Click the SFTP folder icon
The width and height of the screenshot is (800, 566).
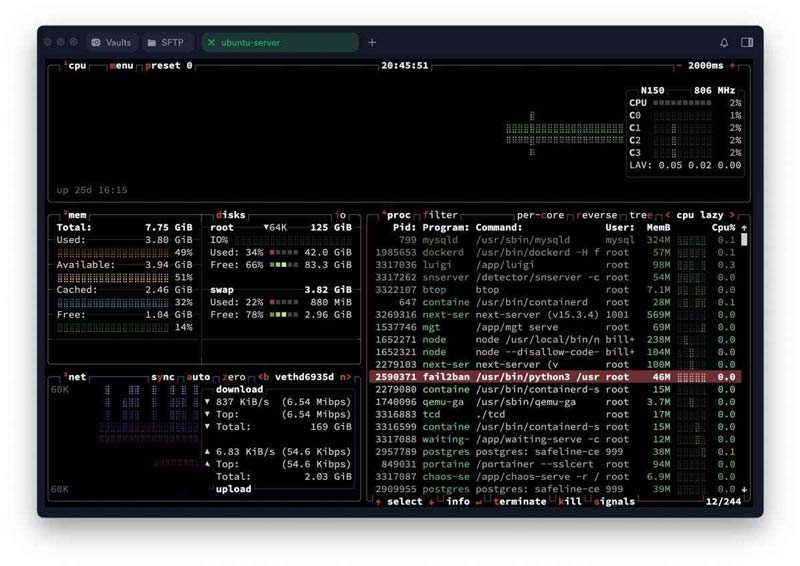coord(151,43)
